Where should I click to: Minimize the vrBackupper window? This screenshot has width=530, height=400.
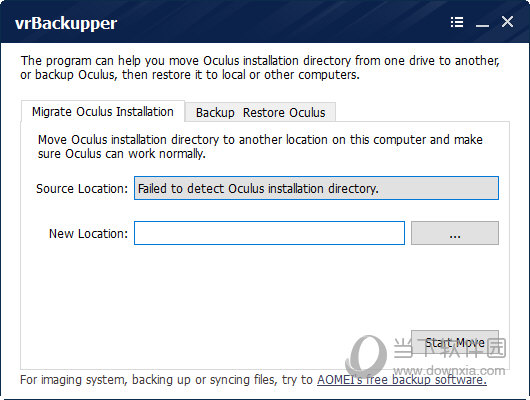(x=482, y=22)
